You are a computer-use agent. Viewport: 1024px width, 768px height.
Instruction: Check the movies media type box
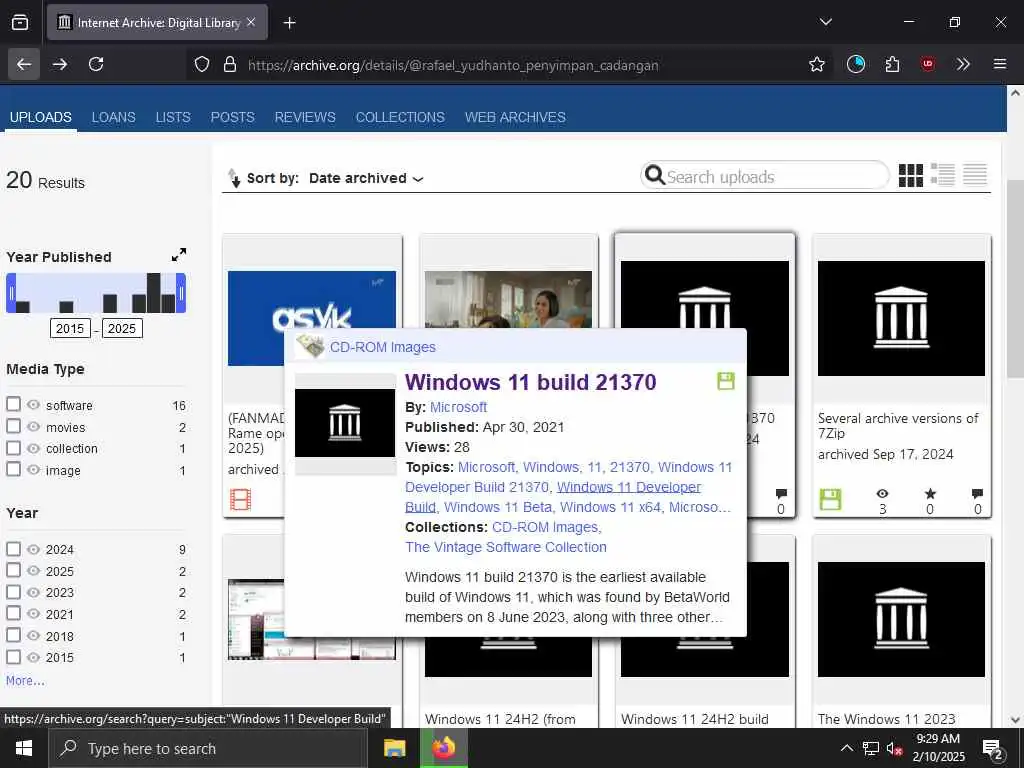(14, 426)
